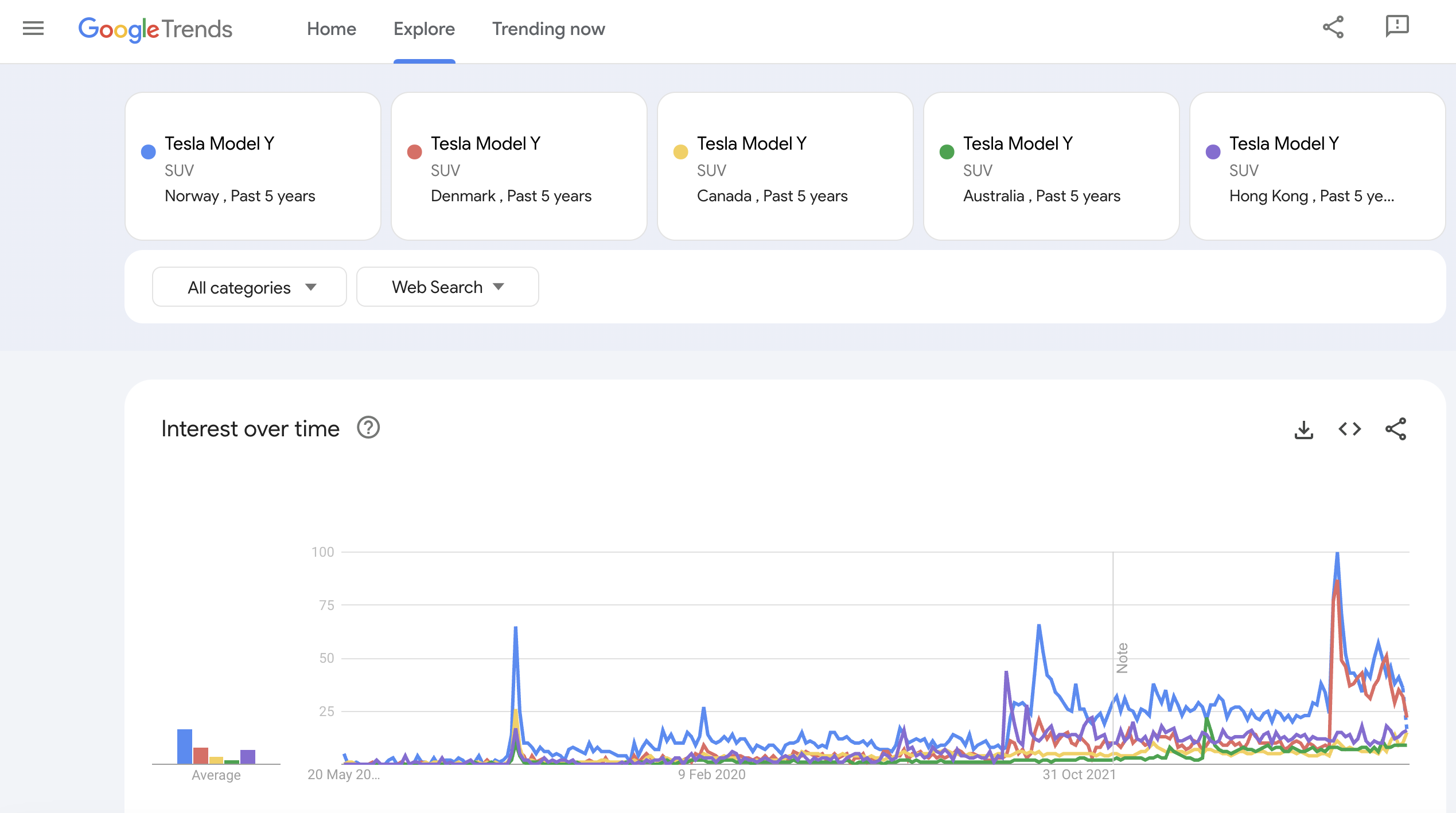Open the Trending now section
This screenshot has height=813, width=1456.
click(x=548, y=29)
